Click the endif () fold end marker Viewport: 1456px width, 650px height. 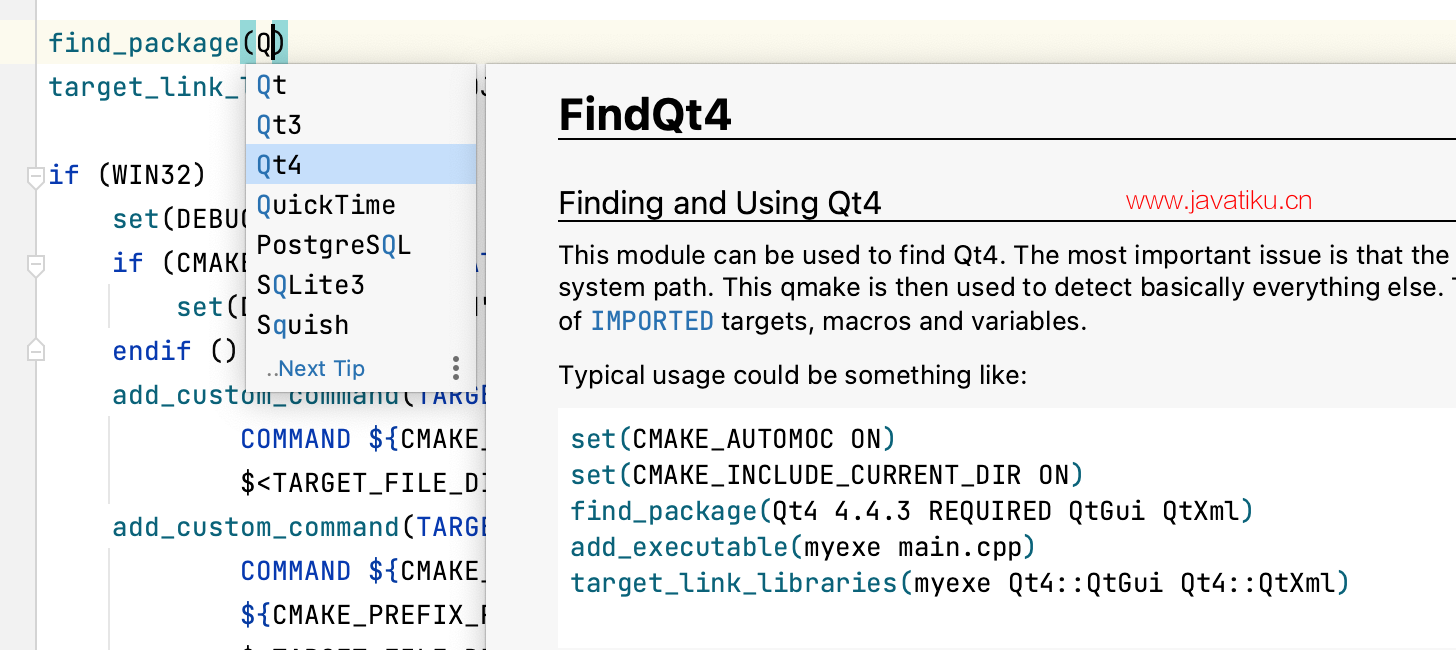(35, 350)
